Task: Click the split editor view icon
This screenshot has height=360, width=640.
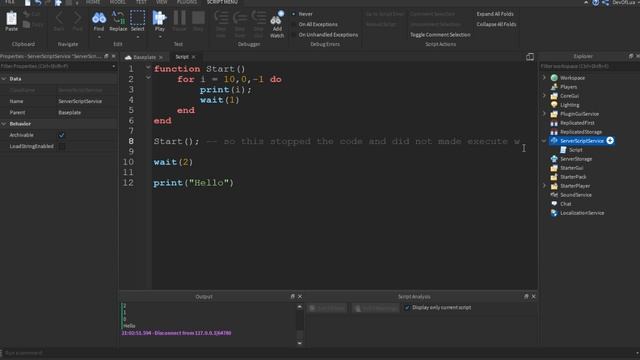Action: [530, 57]
